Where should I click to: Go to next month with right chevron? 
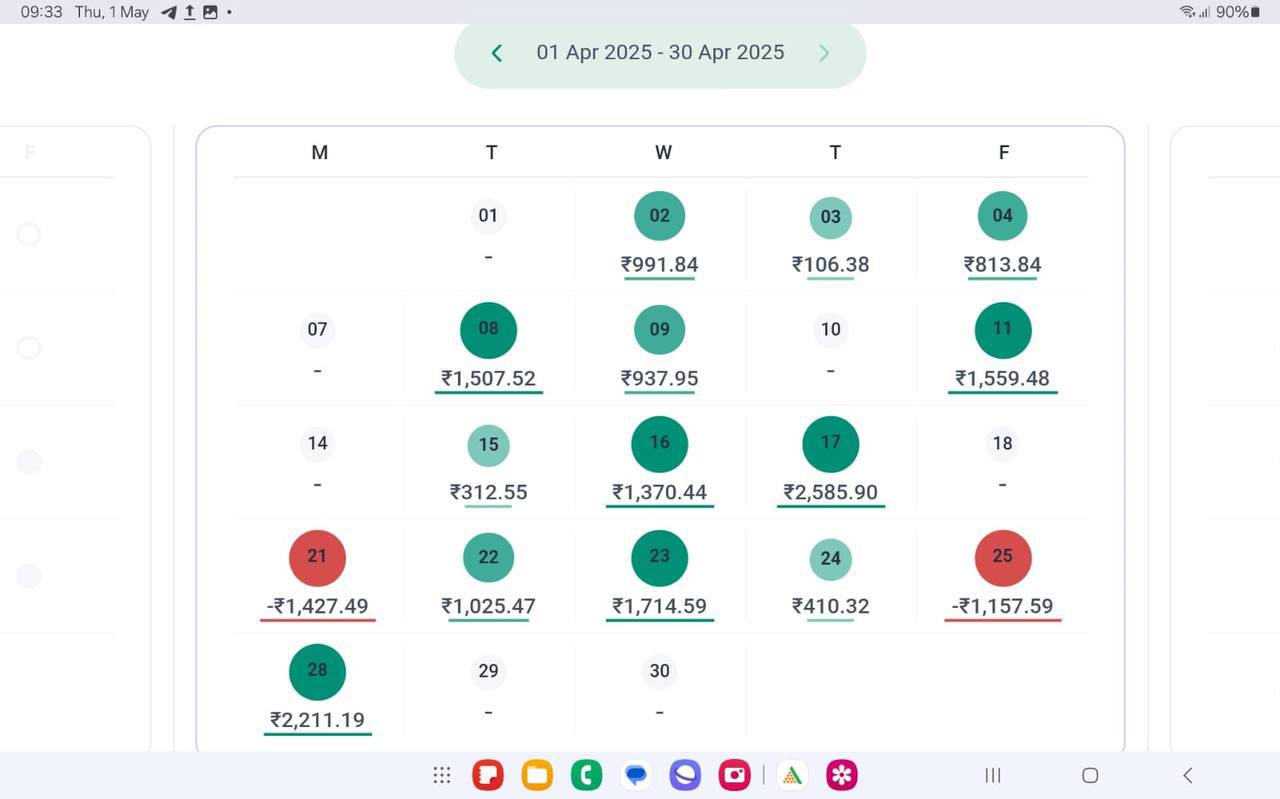(x=824, y=53)
